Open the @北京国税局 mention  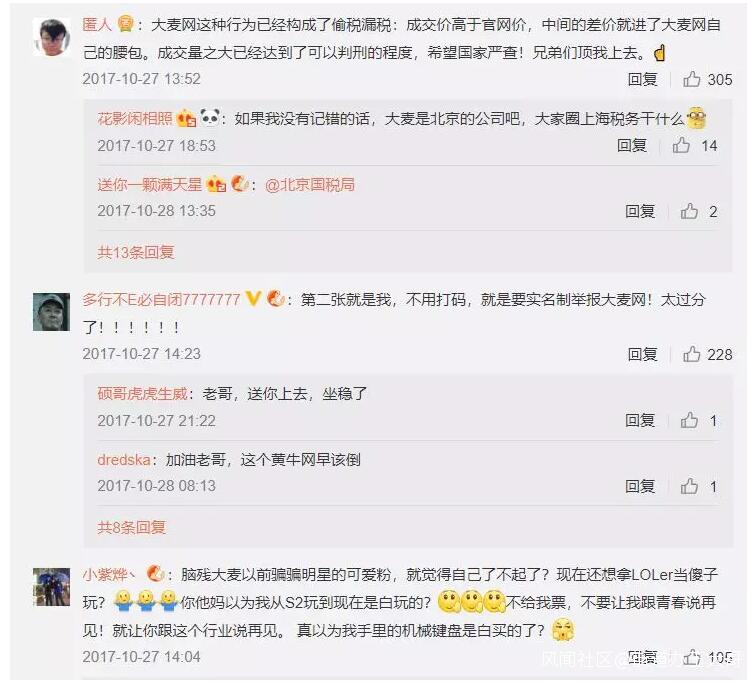pos(310,185)
